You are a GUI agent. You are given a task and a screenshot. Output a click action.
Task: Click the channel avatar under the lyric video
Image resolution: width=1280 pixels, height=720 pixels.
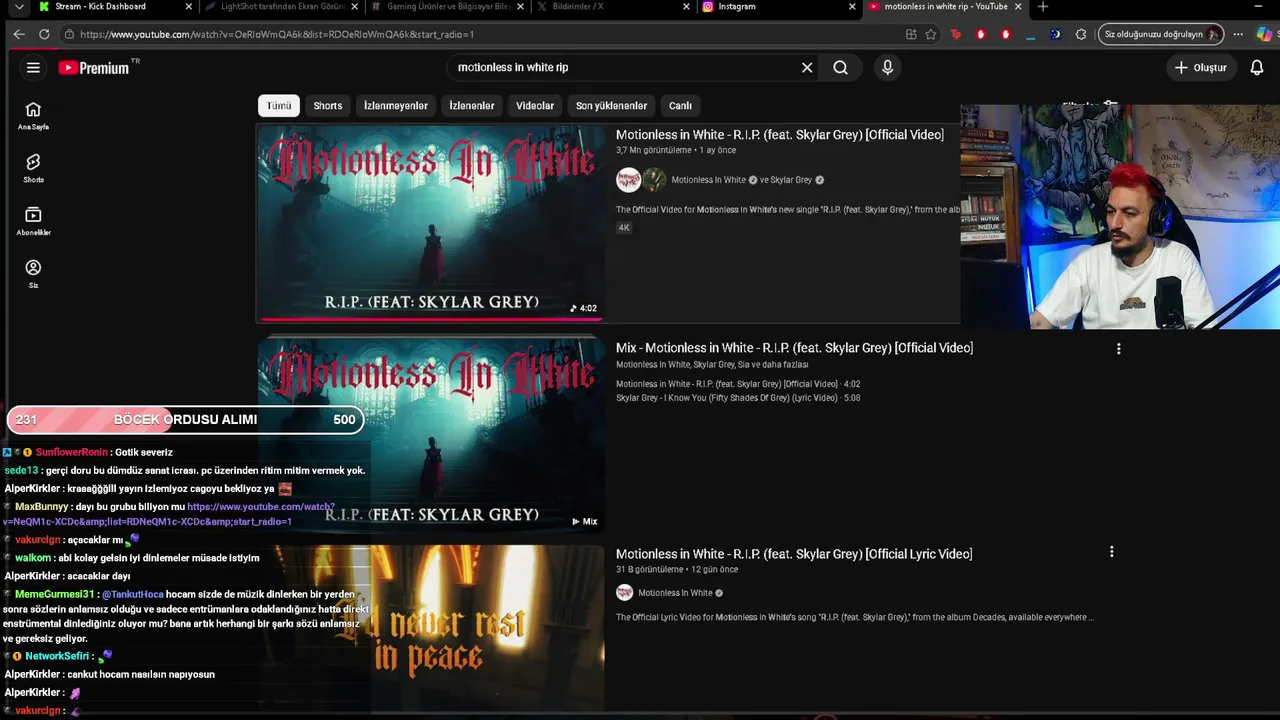point(625,593)
